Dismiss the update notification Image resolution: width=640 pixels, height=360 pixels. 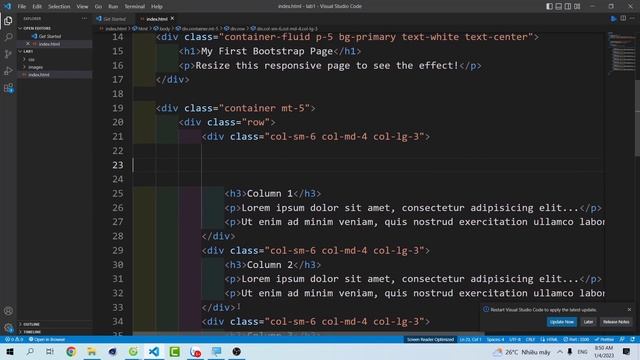pyautogui.click(x=629, y=309)
